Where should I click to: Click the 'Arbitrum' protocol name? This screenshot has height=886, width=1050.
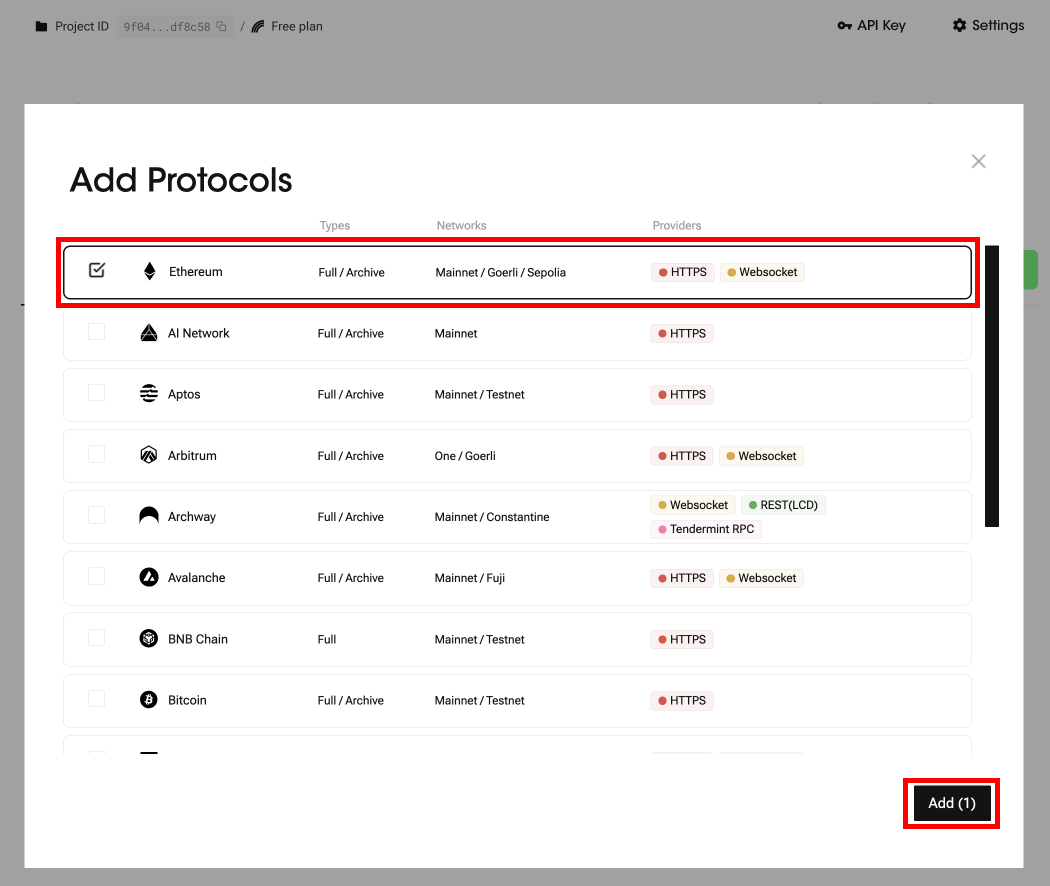coord(192,455)
